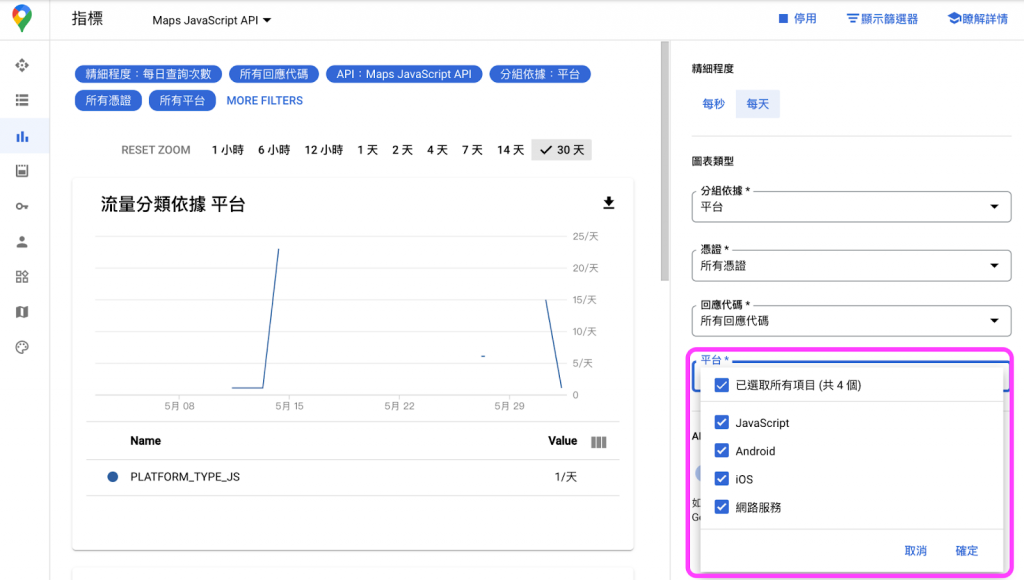Click the PLATFORM_TYPE_JS legend color dot

(113, 477)
